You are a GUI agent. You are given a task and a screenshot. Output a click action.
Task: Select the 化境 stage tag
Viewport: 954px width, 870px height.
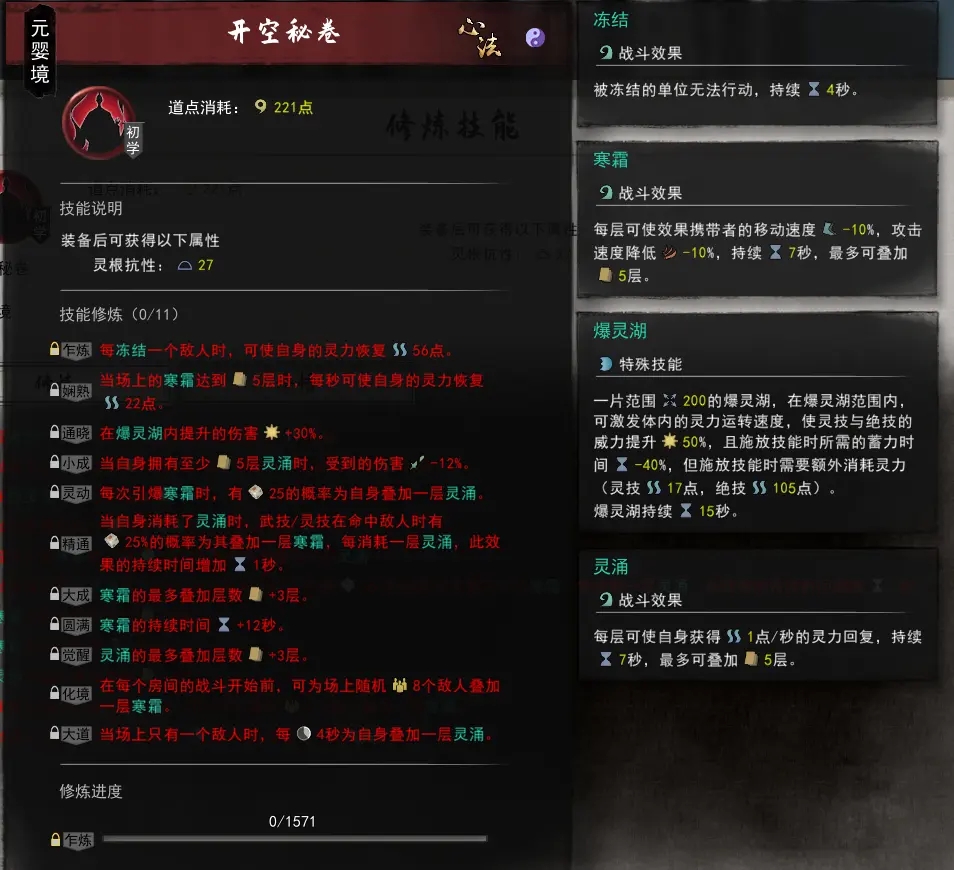tap(76, 694)
